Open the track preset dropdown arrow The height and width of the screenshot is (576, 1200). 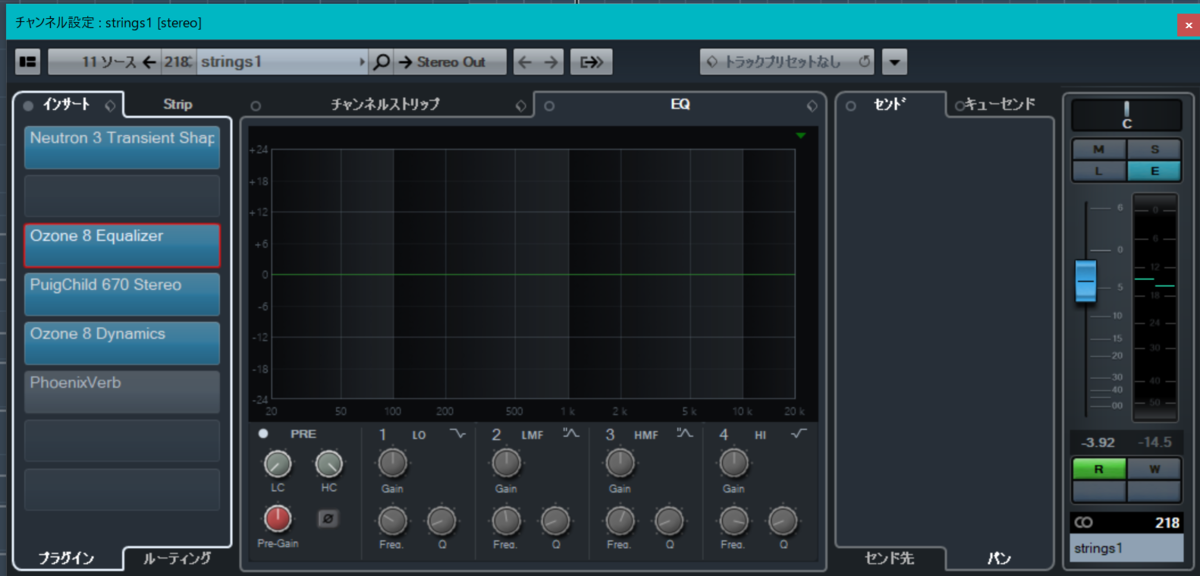895,62
